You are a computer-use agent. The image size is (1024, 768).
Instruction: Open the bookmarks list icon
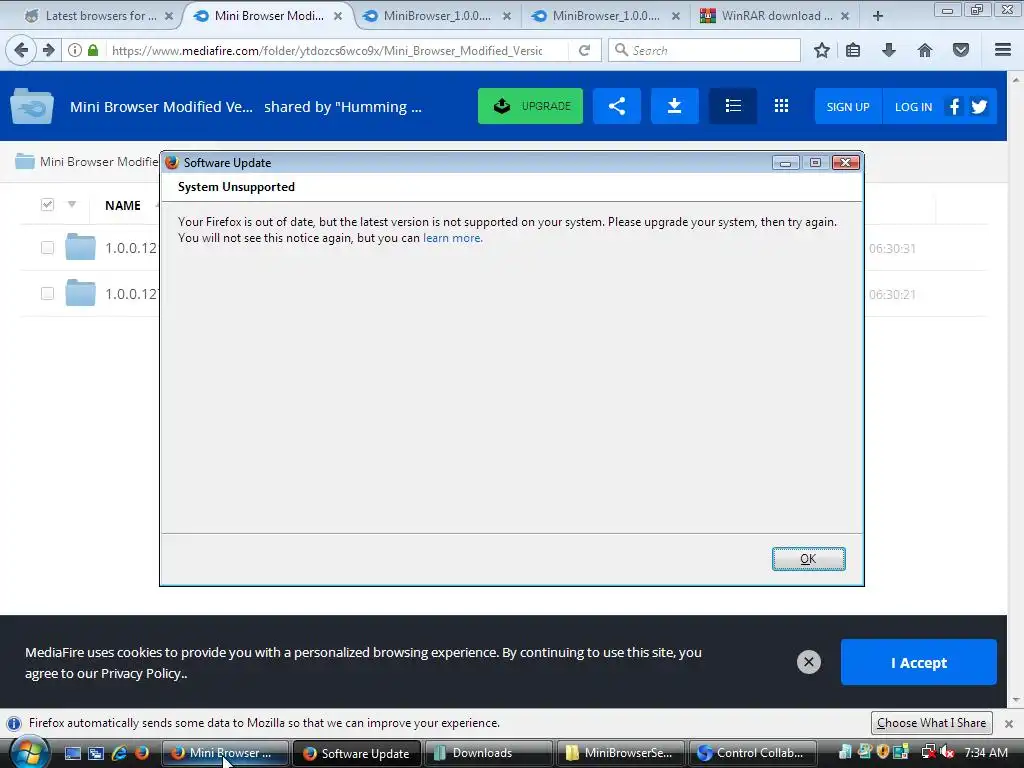point(853,50)
